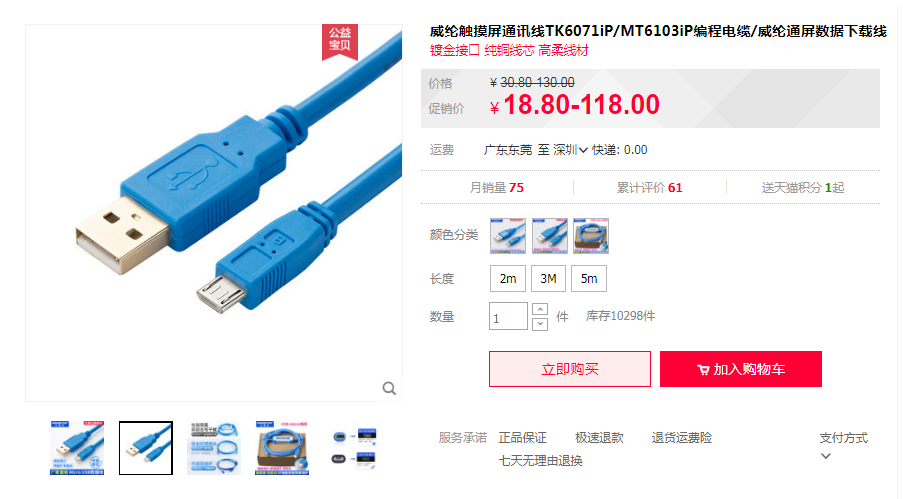Viewport: 903px width, 499px height.
Task: Select the 3M length option
Action: [x=548, y=279]
